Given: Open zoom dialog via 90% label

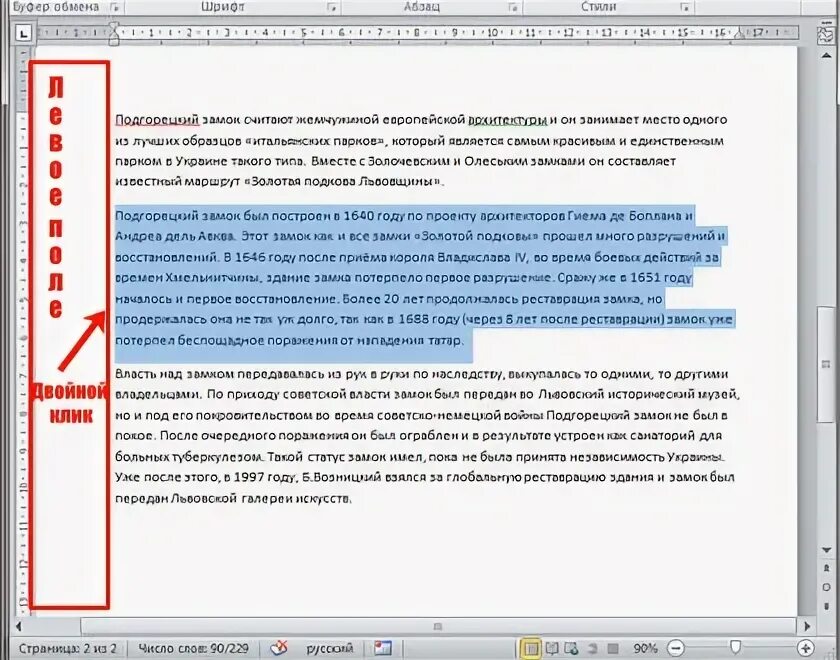Looking at the screenshot, I should click(x=645, y=649).
